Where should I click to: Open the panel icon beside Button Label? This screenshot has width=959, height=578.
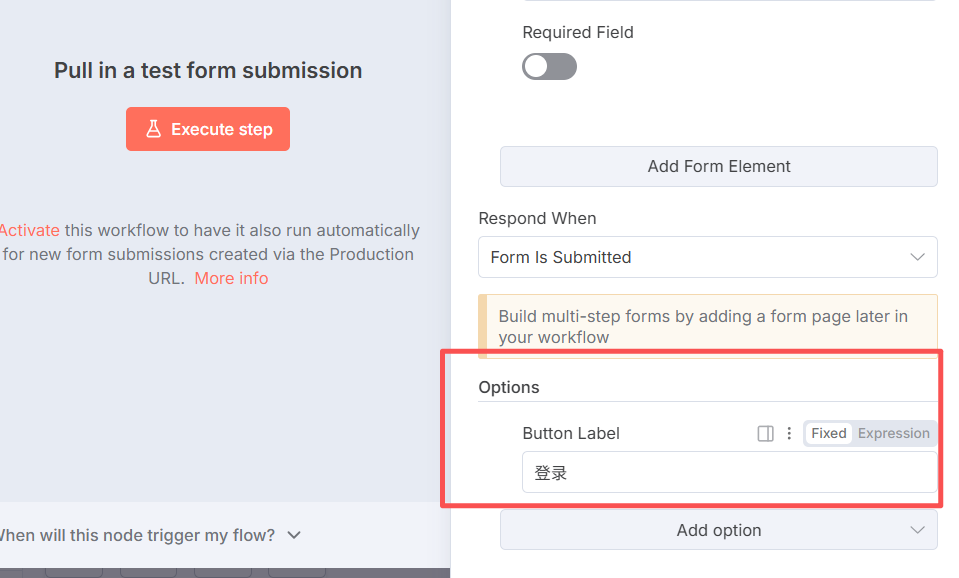click(765, 434)
